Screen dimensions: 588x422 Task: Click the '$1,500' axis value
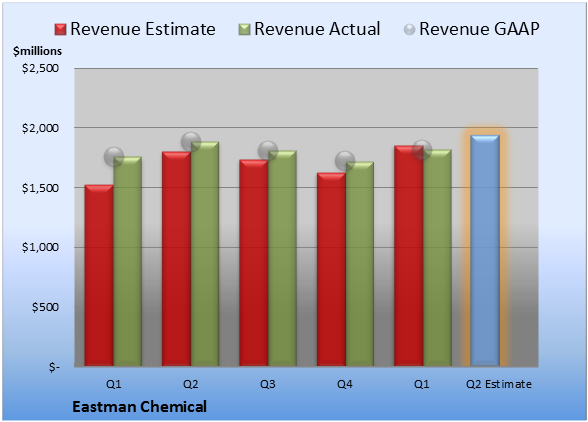(x=40, y=188)
